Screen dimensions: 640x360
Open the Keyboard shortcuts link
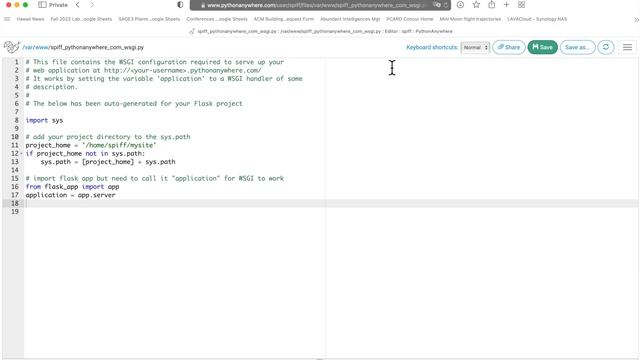tap(432, 47)
